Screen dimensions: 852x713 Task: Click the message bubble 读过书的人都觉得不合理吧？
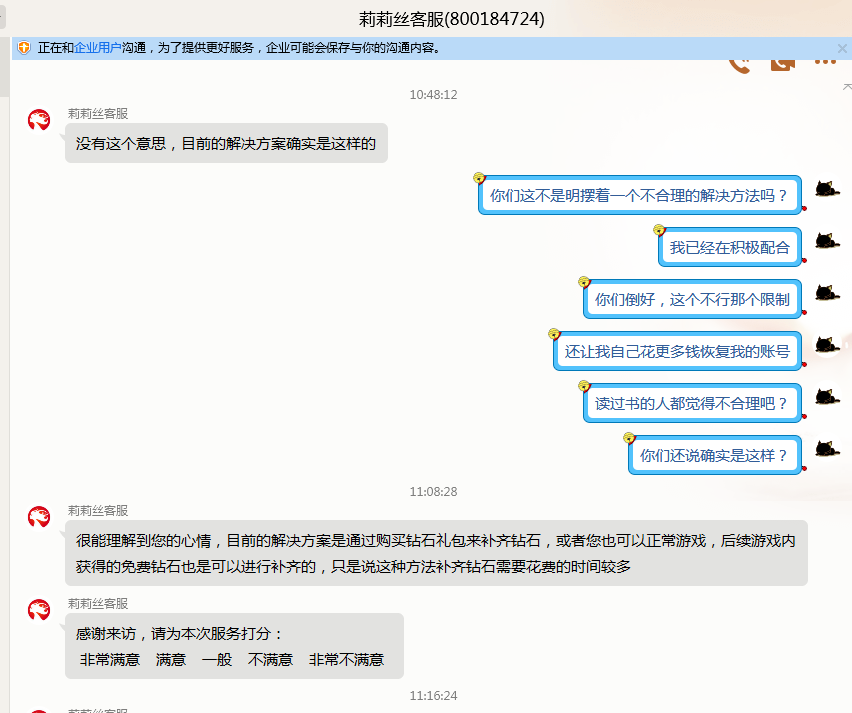[x=692, y=404]
